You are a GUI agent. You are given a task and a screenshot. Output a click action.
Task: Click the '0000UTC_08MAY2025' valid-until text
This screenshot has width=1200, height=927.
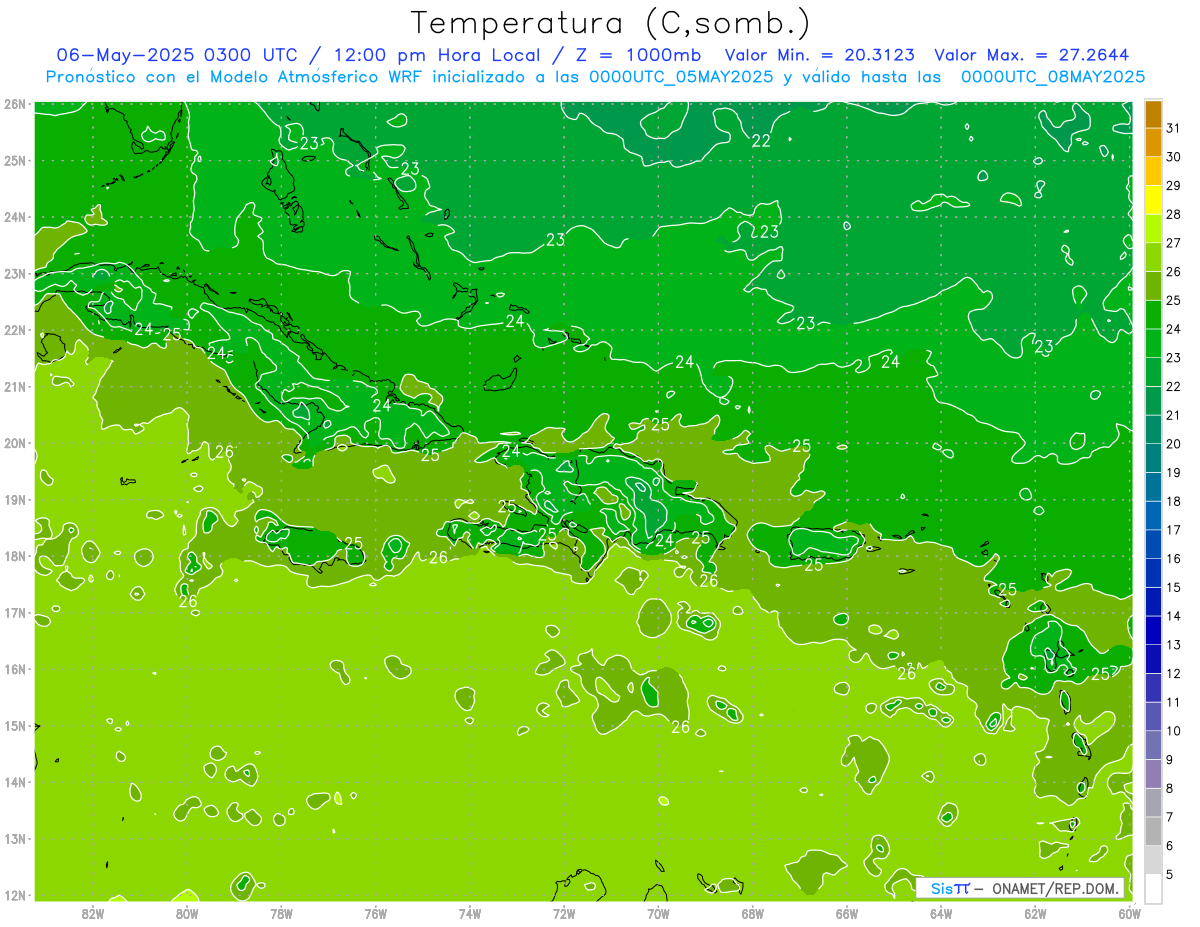click(1053, 76)
